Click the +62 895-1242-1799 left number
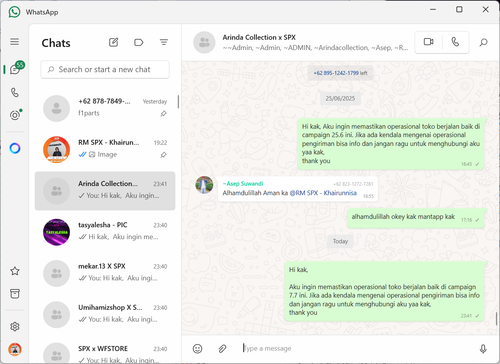 pos(336,73)
